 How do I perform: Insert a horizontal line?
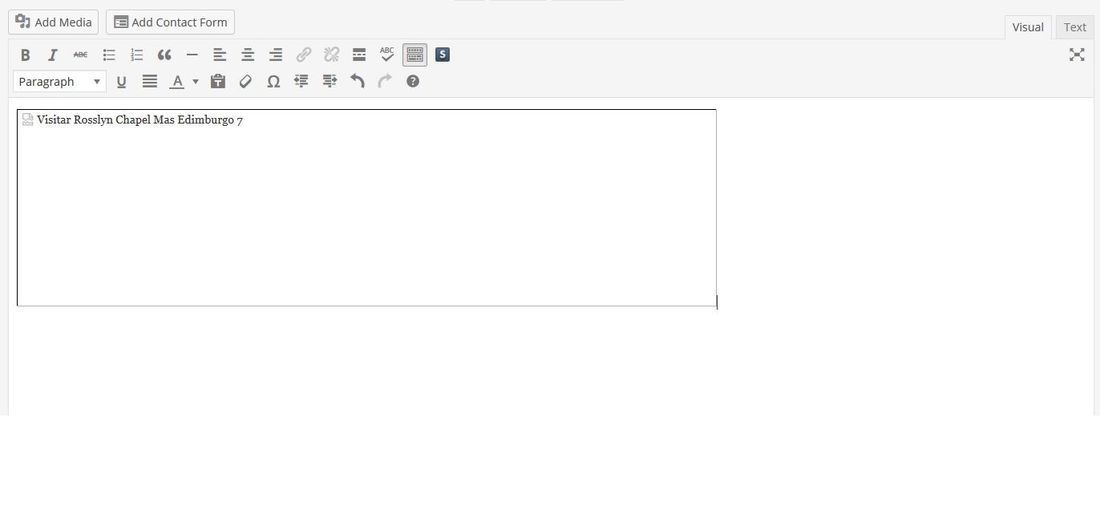(x=192, y=55)
